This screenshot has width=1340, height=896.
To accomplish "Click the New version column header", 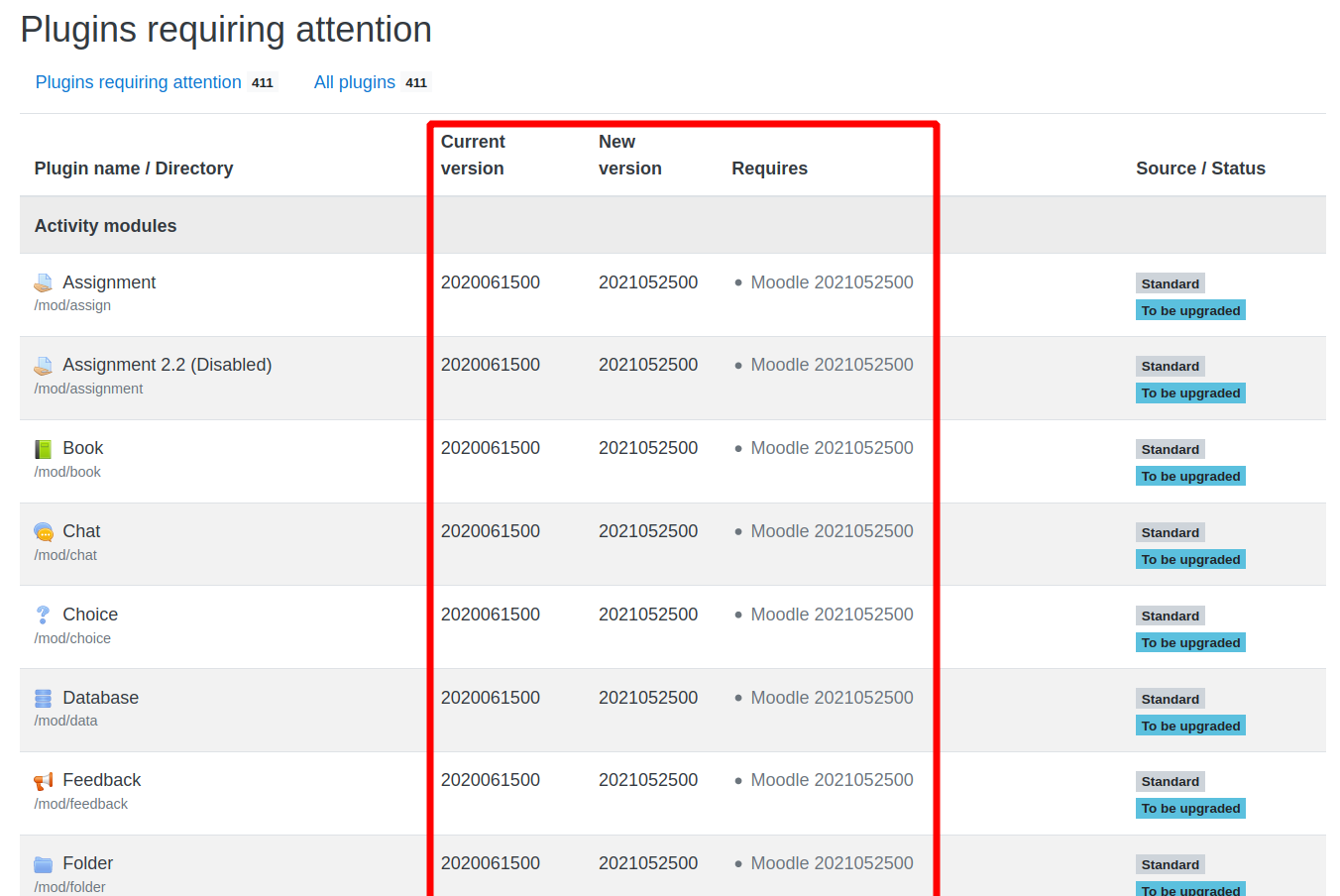I will pos(630,155).
